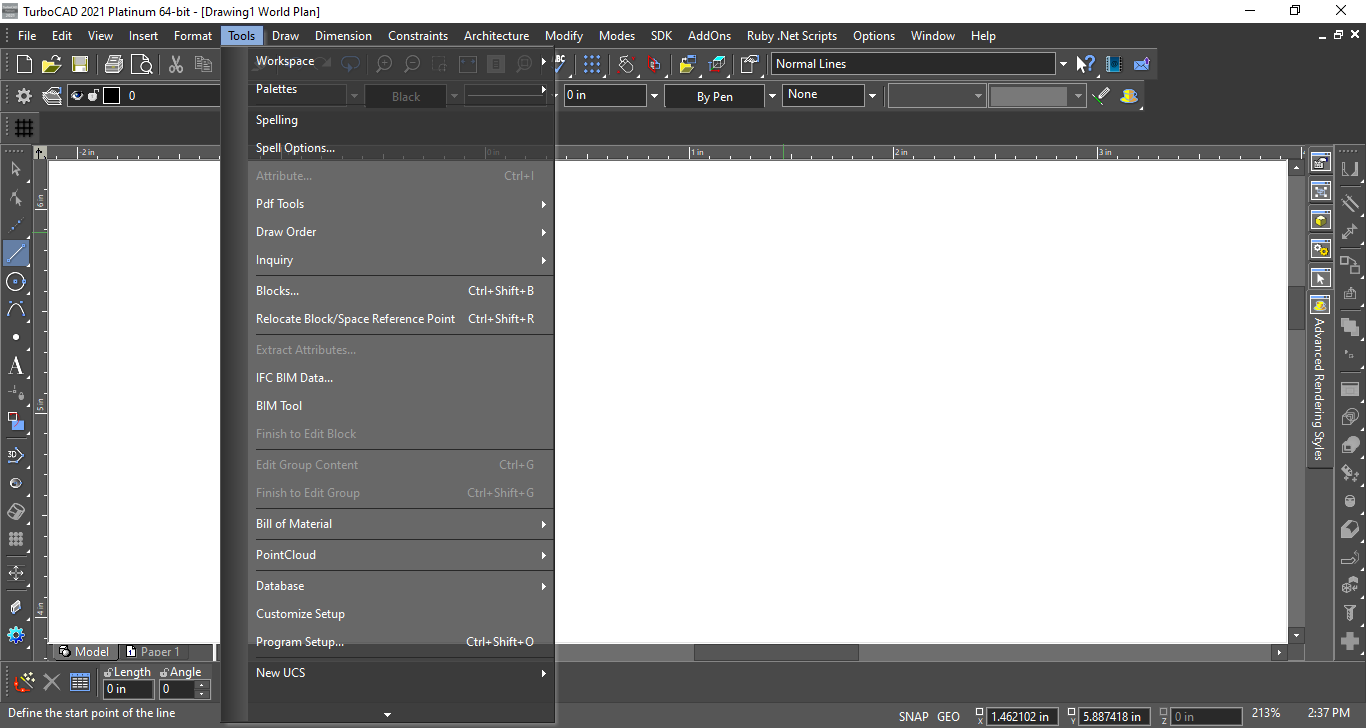Select the Line tool in the left toolbar
1366x728 pixels.
16,253
